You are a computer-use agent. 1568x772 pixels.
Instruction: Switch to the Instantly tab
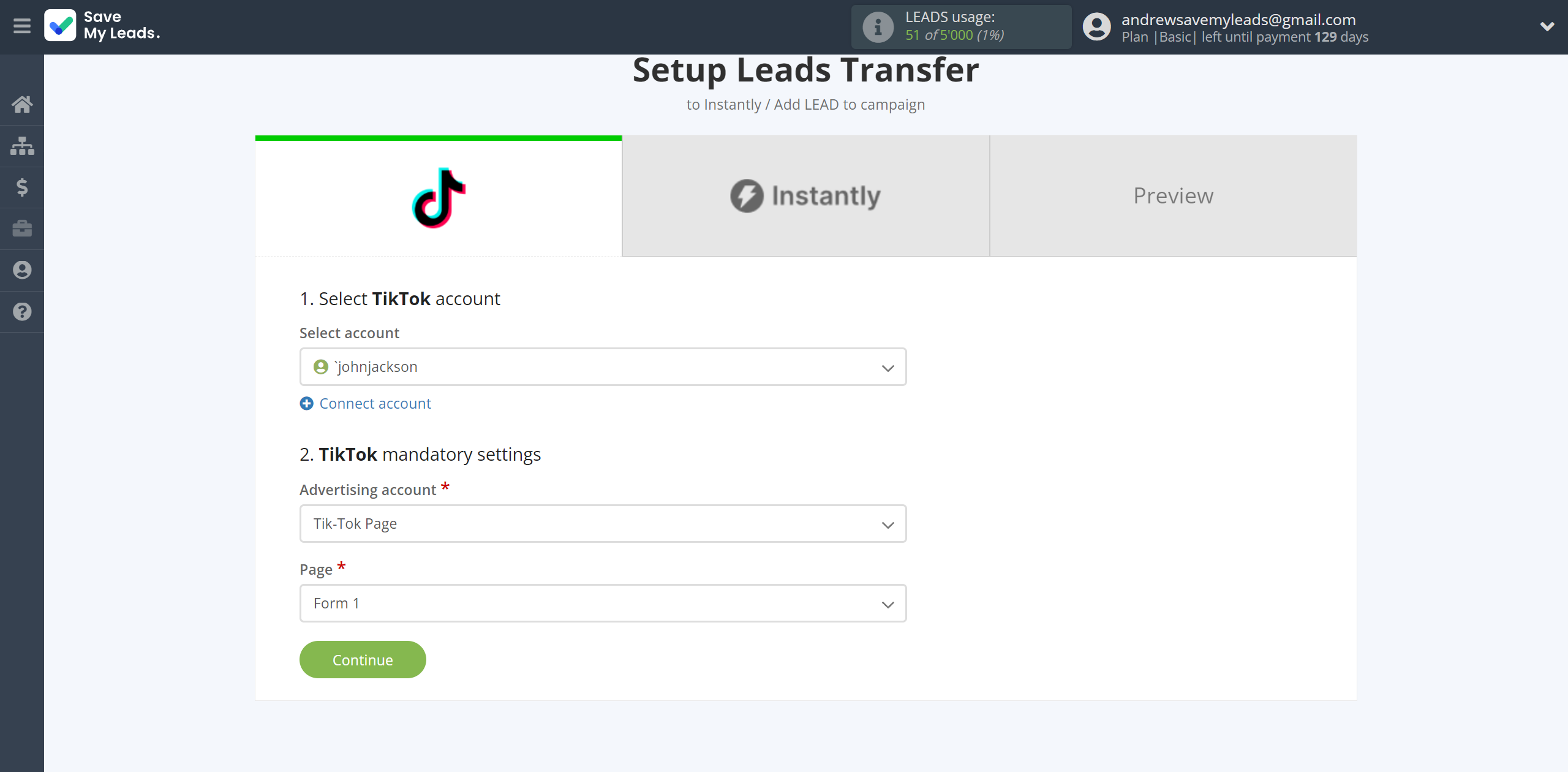coord(806,195)
